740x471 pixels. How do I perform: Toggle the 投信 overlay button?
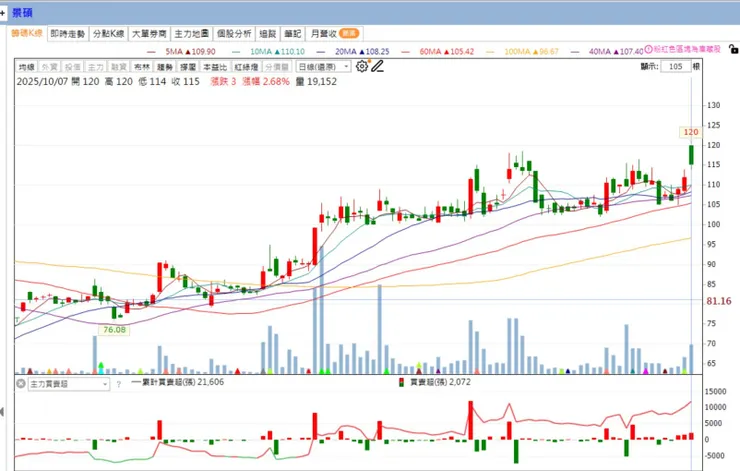tap(73, 67)
